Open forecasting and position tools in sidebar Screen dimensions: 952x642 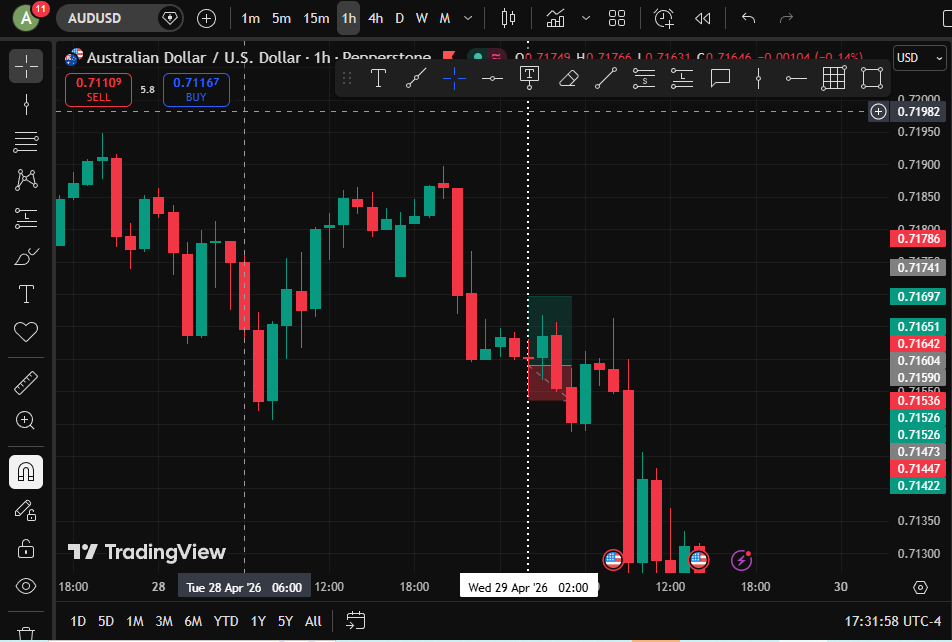coord(26,218)
